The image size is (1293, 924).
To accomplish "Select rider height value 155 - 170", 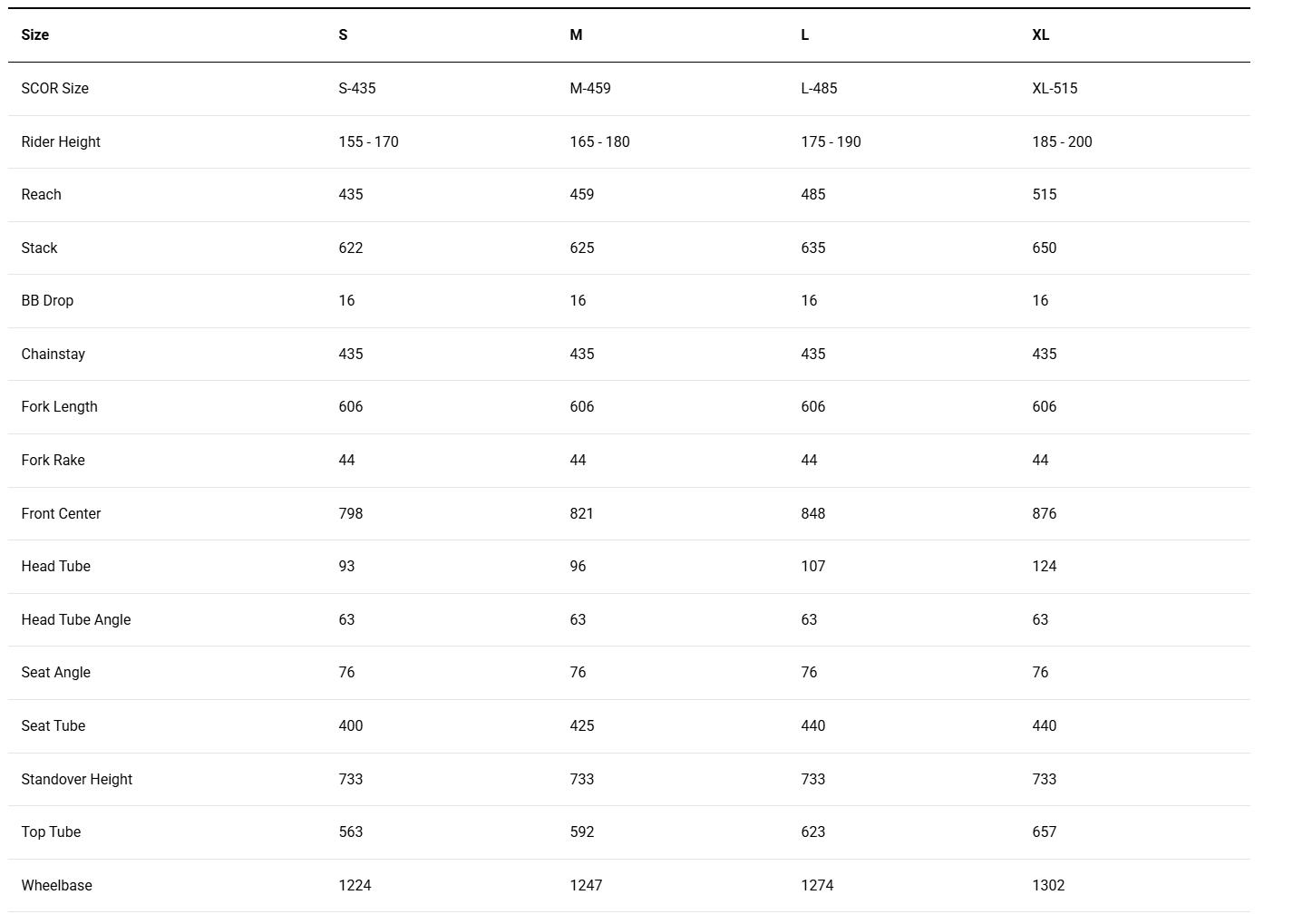I will pyautogui.click(x=368, y=142).
